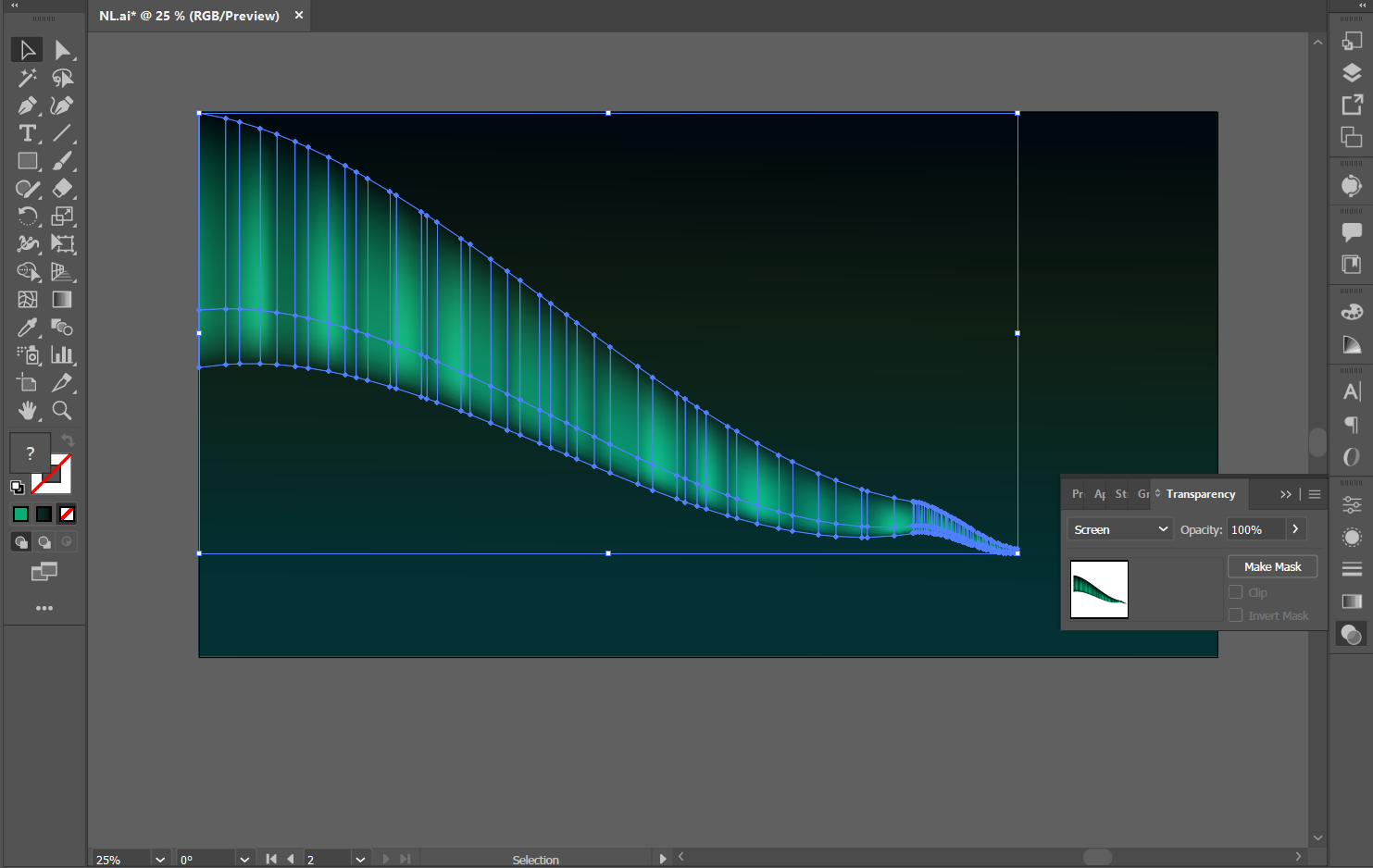Screen dimensions: 1373x868
Task: Select the Column Graph tool
Action: (x=62, y=355)
